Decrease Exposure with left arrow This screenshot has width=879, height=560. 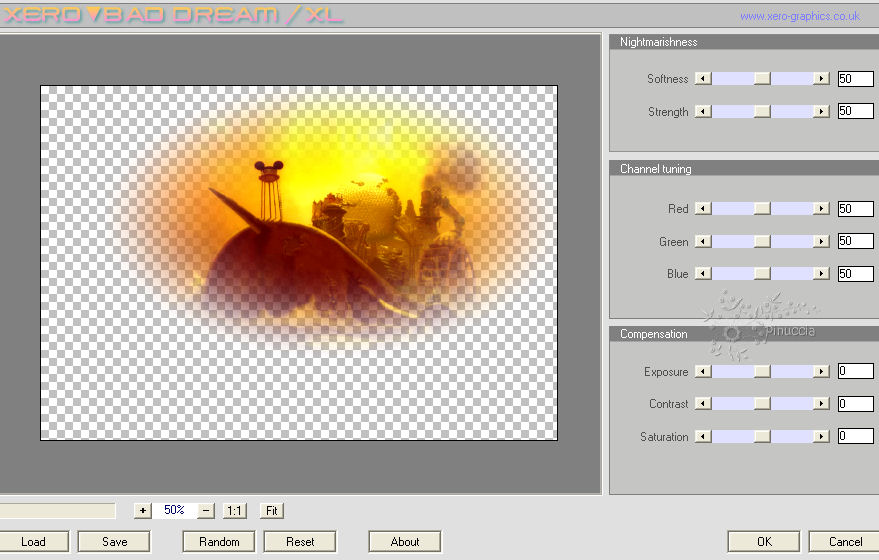[703, 371]
